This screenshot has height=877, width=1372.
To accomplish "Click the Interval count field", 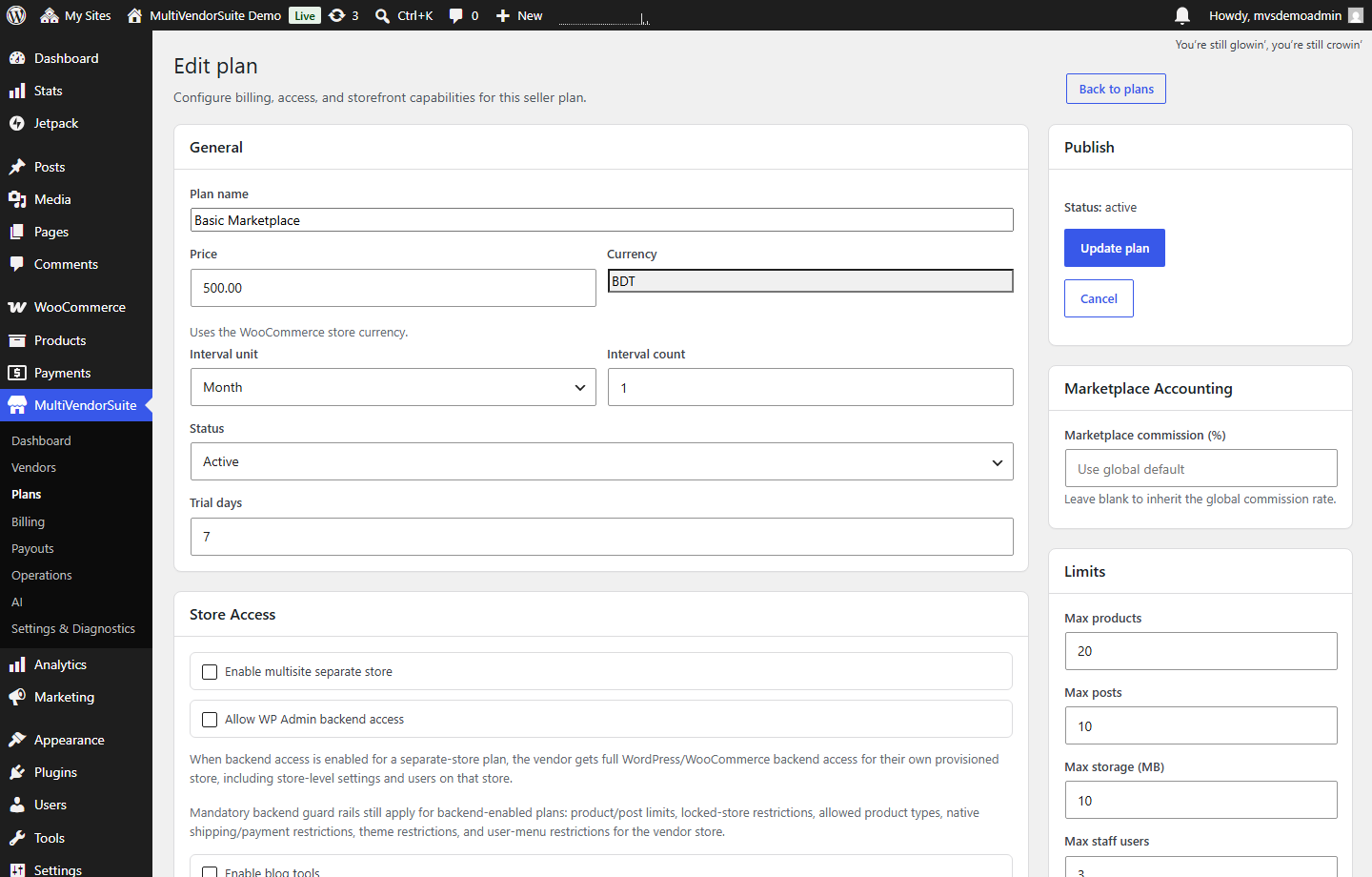I will [x=810, y=387].
